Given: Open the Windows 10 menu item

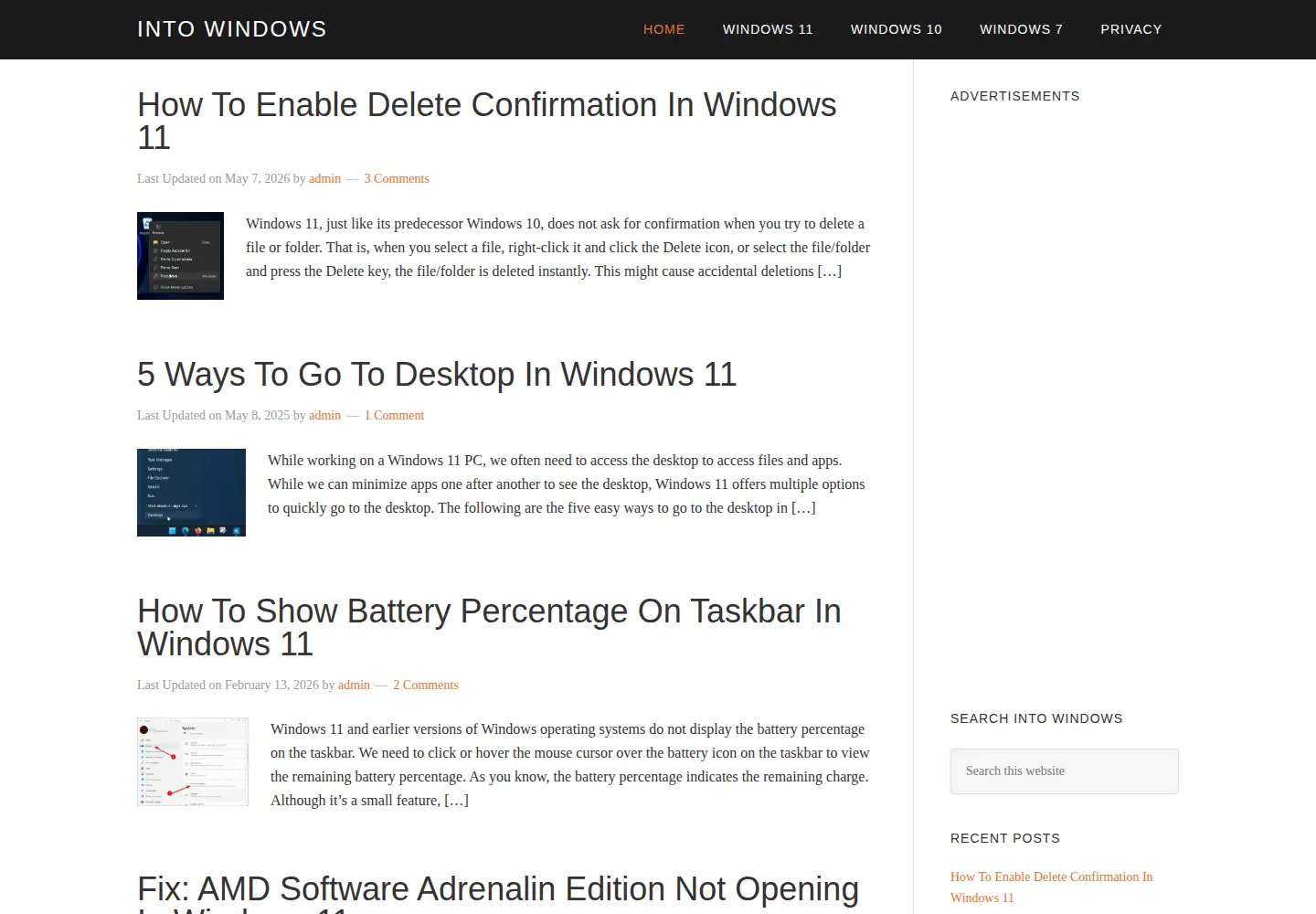Looking at the screenshot, I should [x=897, y=29].
